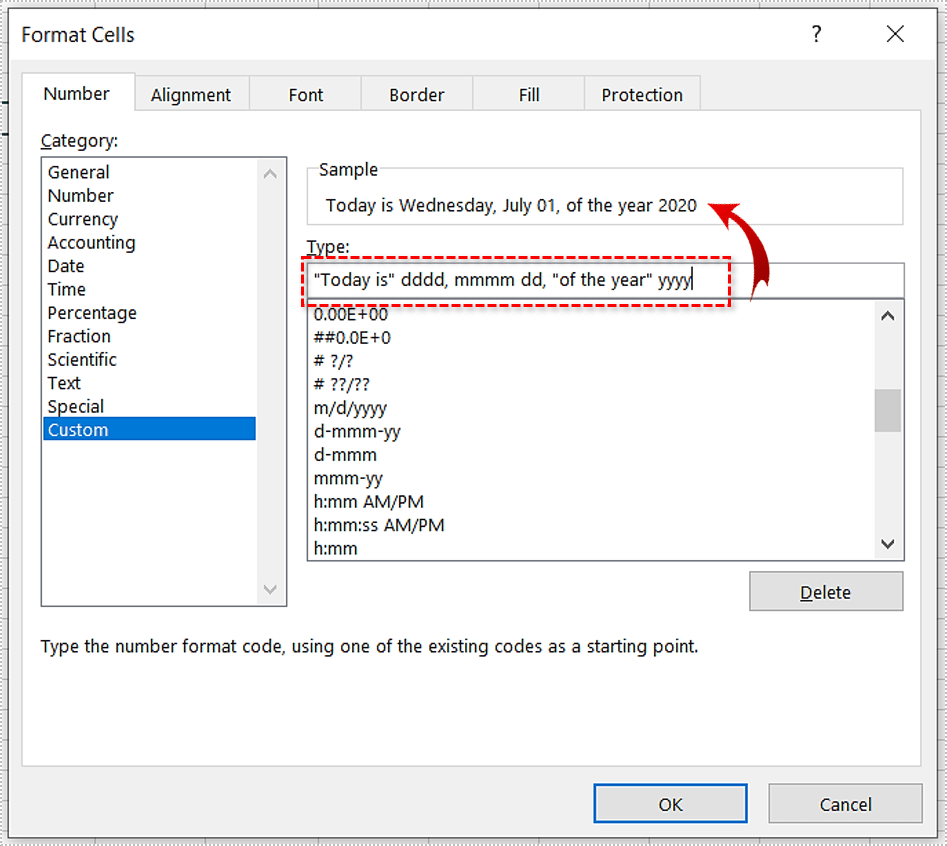Viewport: 947px width, 846px height.
Task: Pick the d-mmm-yy format code
Action: [x=357, y=432]
